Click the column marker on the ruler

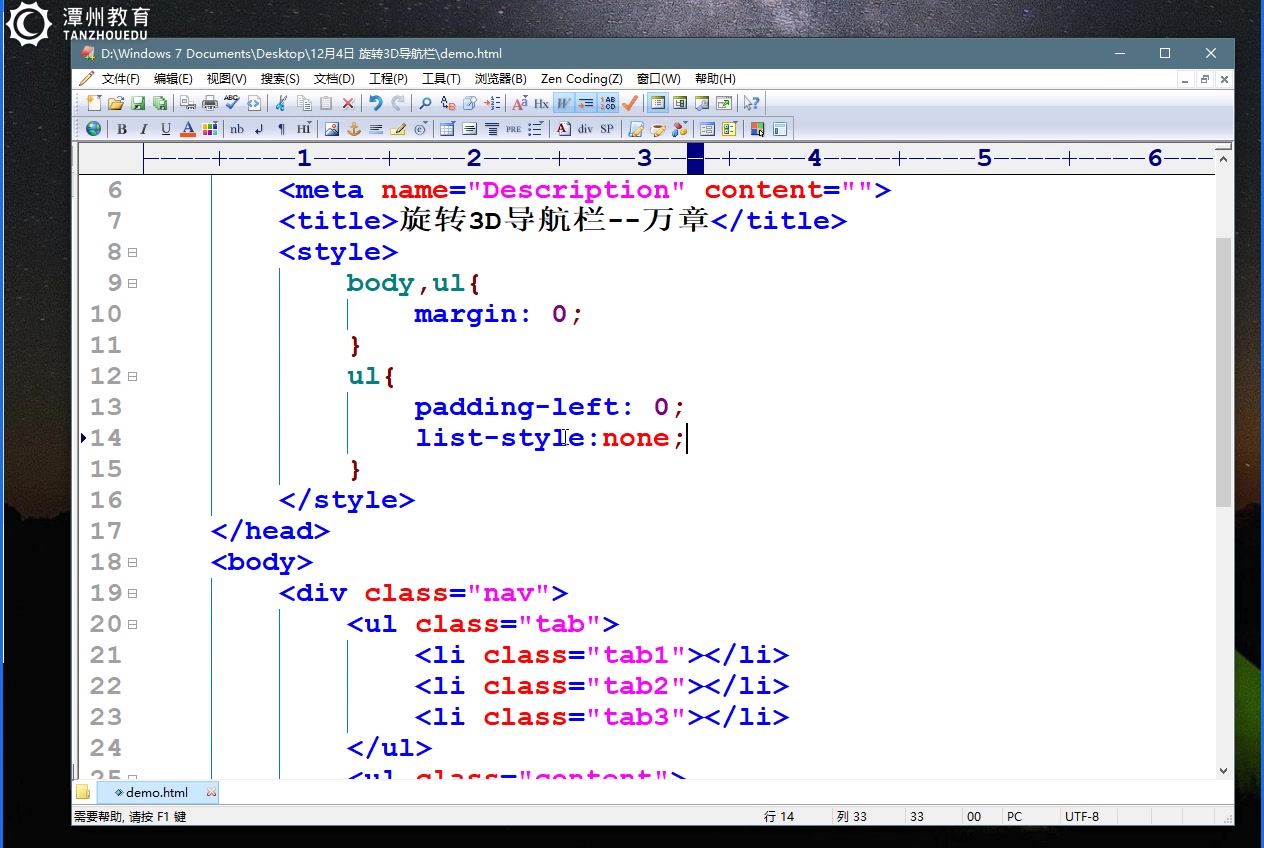tap(697, 158)
